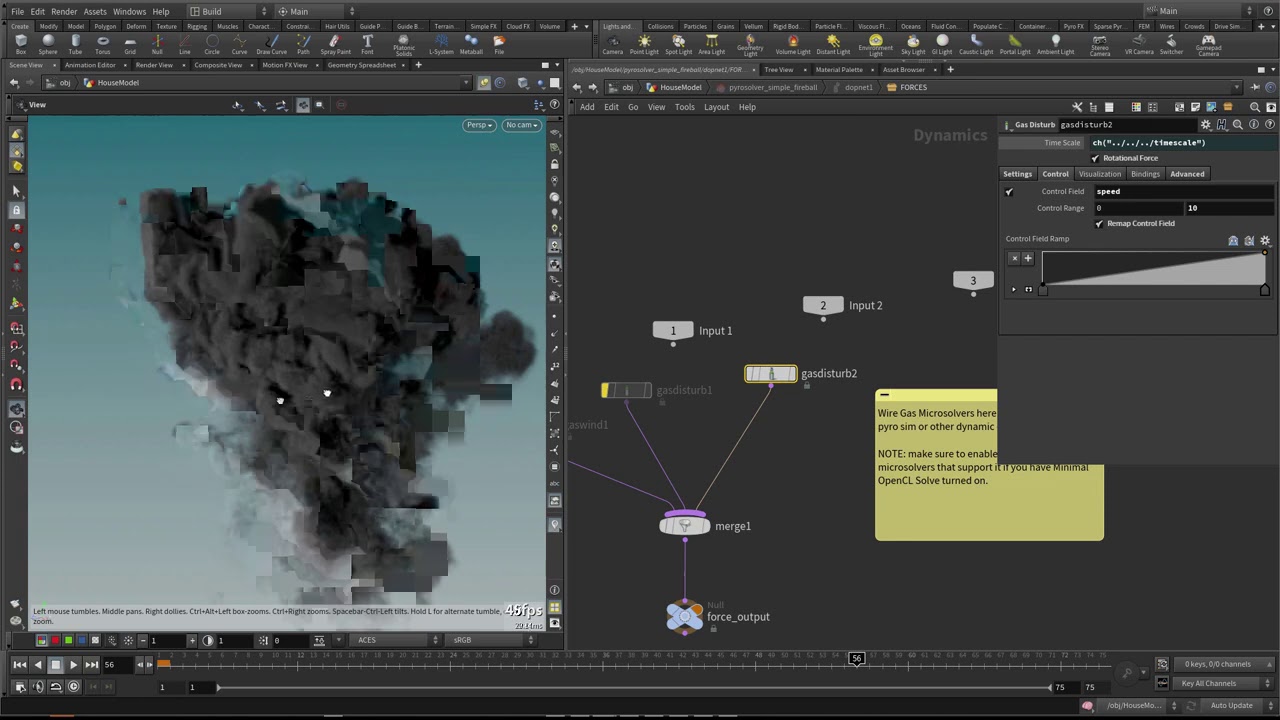Open the Windows menu
The image size is (1280, 720).
click(129, 11)
